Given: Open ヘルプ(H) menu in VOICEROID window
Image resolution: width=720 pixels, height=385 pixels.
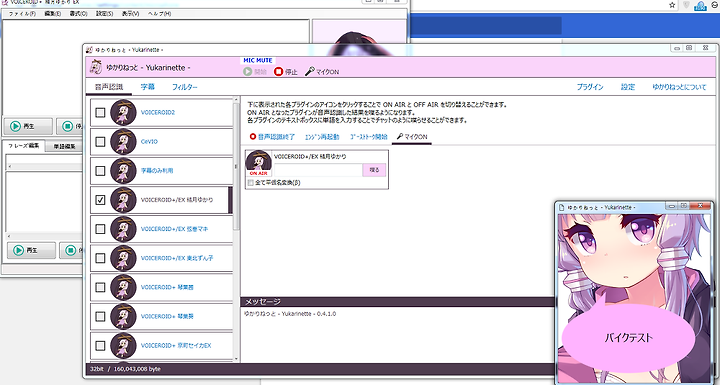Looking at the screenshot, I should (x=159, y=14).
